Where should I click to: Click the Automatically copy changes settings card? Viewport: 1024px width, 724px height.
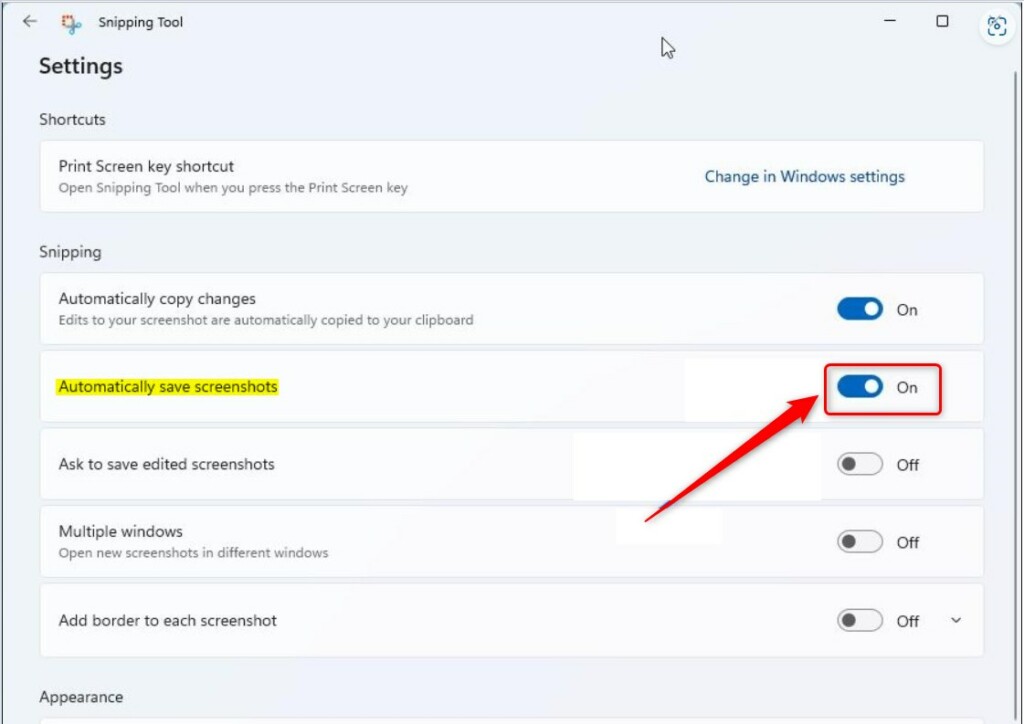pyautogui.click(x=400, y=309)
